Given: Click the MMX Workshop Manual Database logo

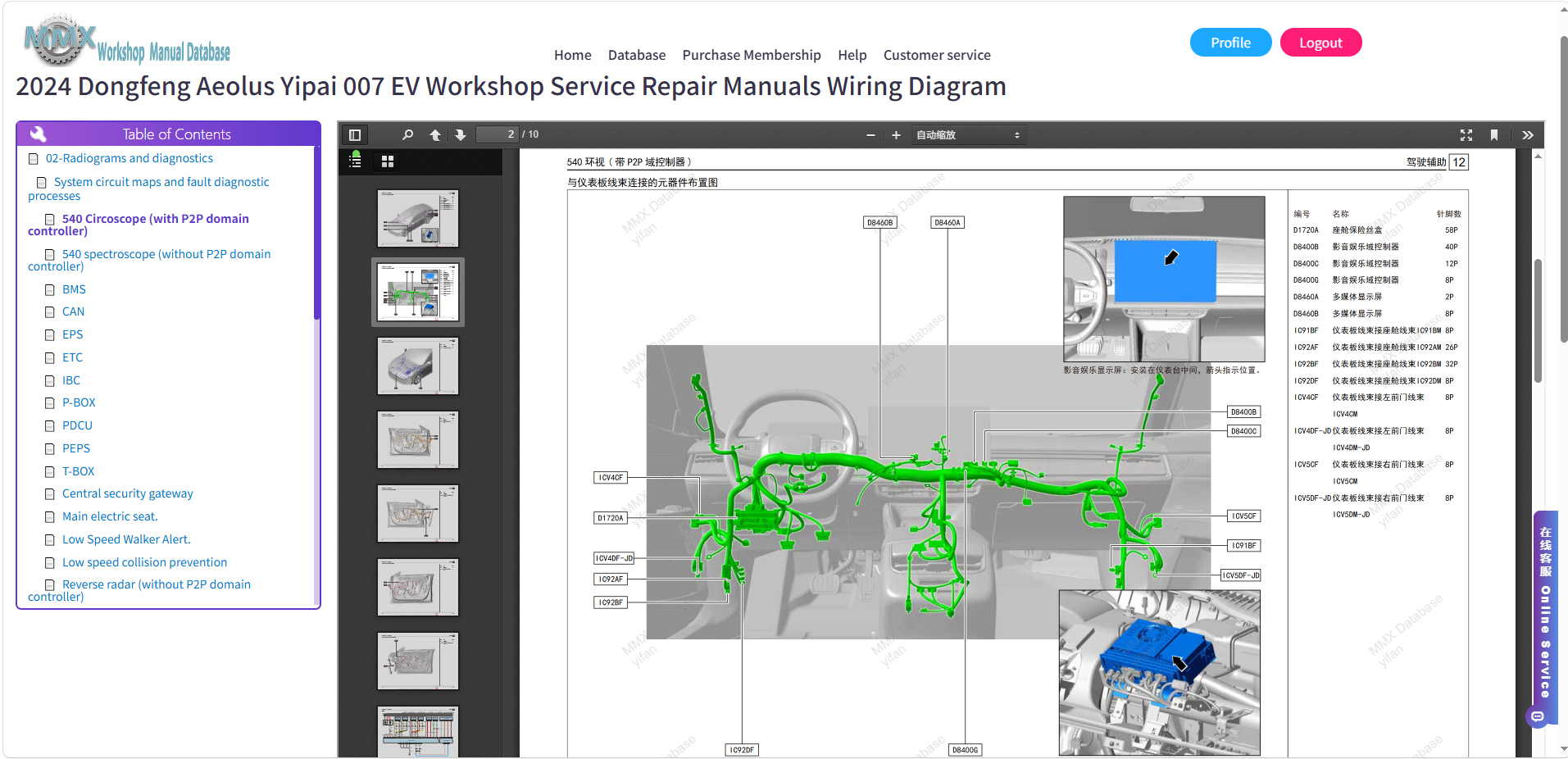Looking at the screenshot, I should coord(127,41).
